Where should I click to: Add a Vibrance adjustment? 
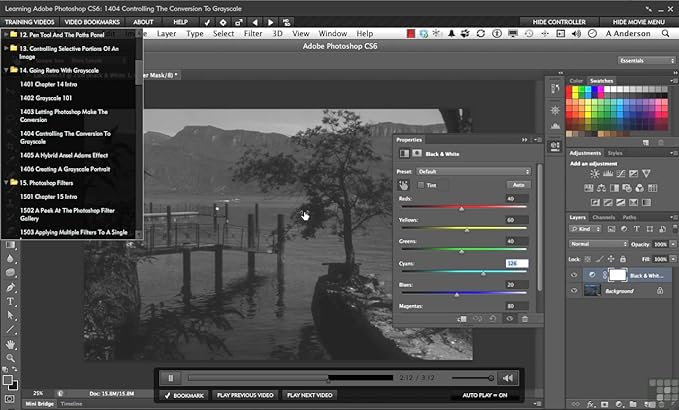point(647,174)
